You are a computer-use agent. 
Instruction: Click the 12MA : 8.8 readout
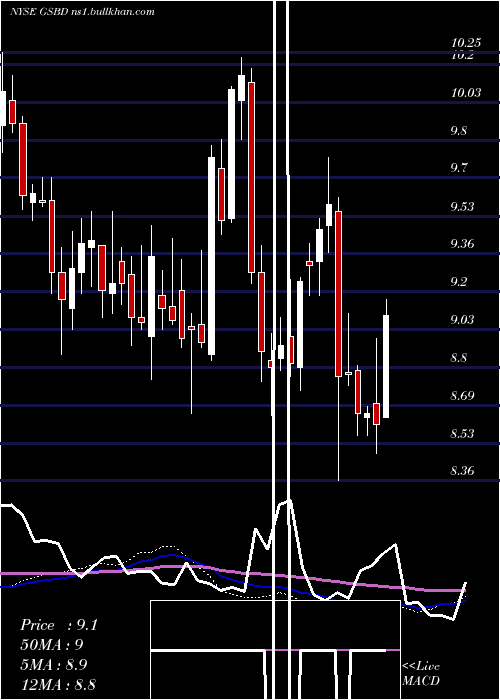coord(58,684)
